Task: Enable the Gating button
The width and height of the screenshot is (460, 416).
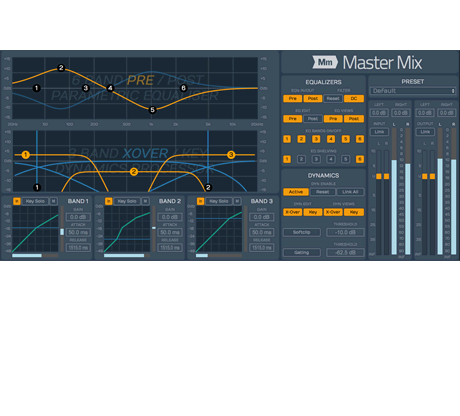Action: [302, 252]
